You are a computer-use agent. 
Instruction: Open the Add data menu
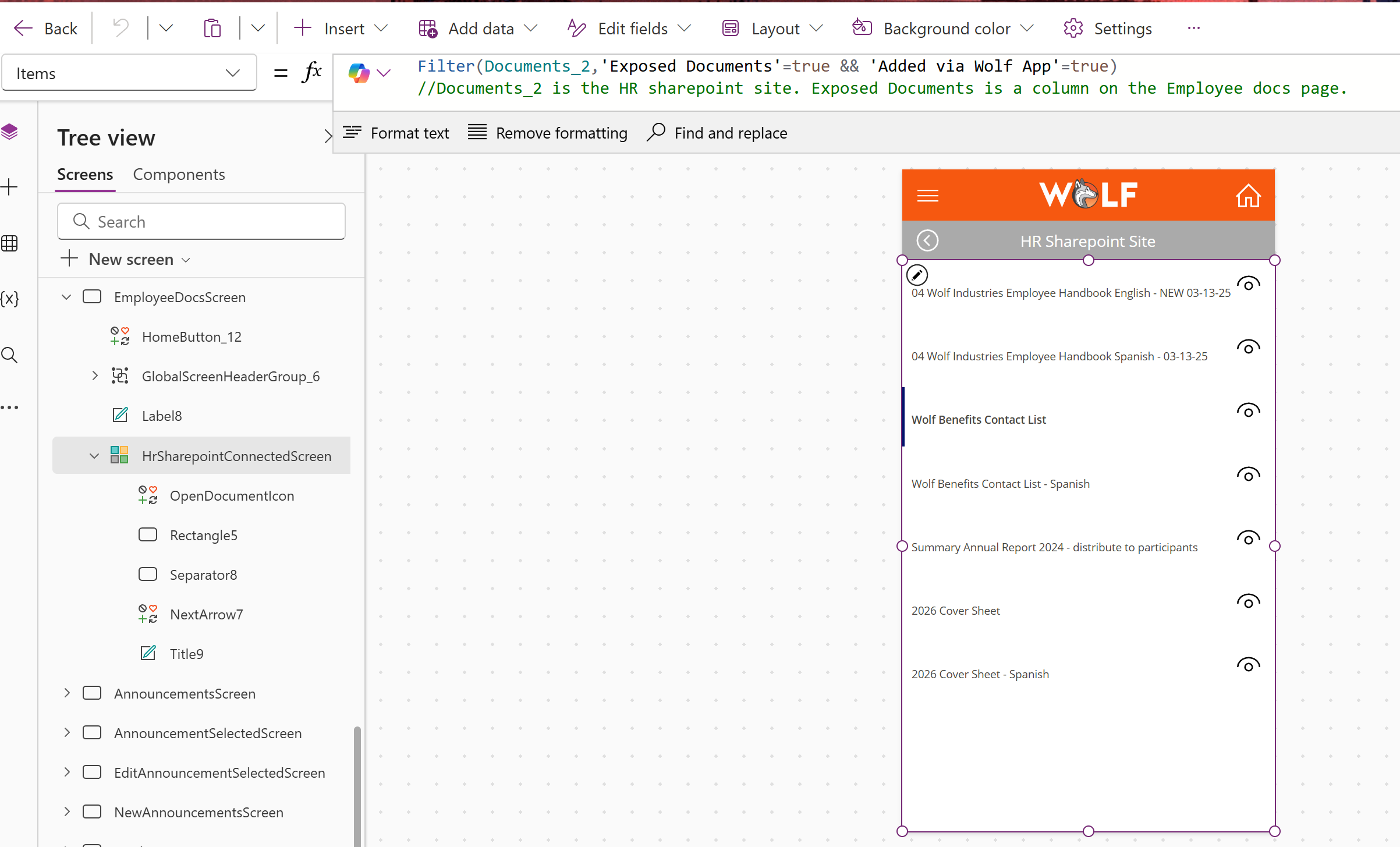point(478,28)
